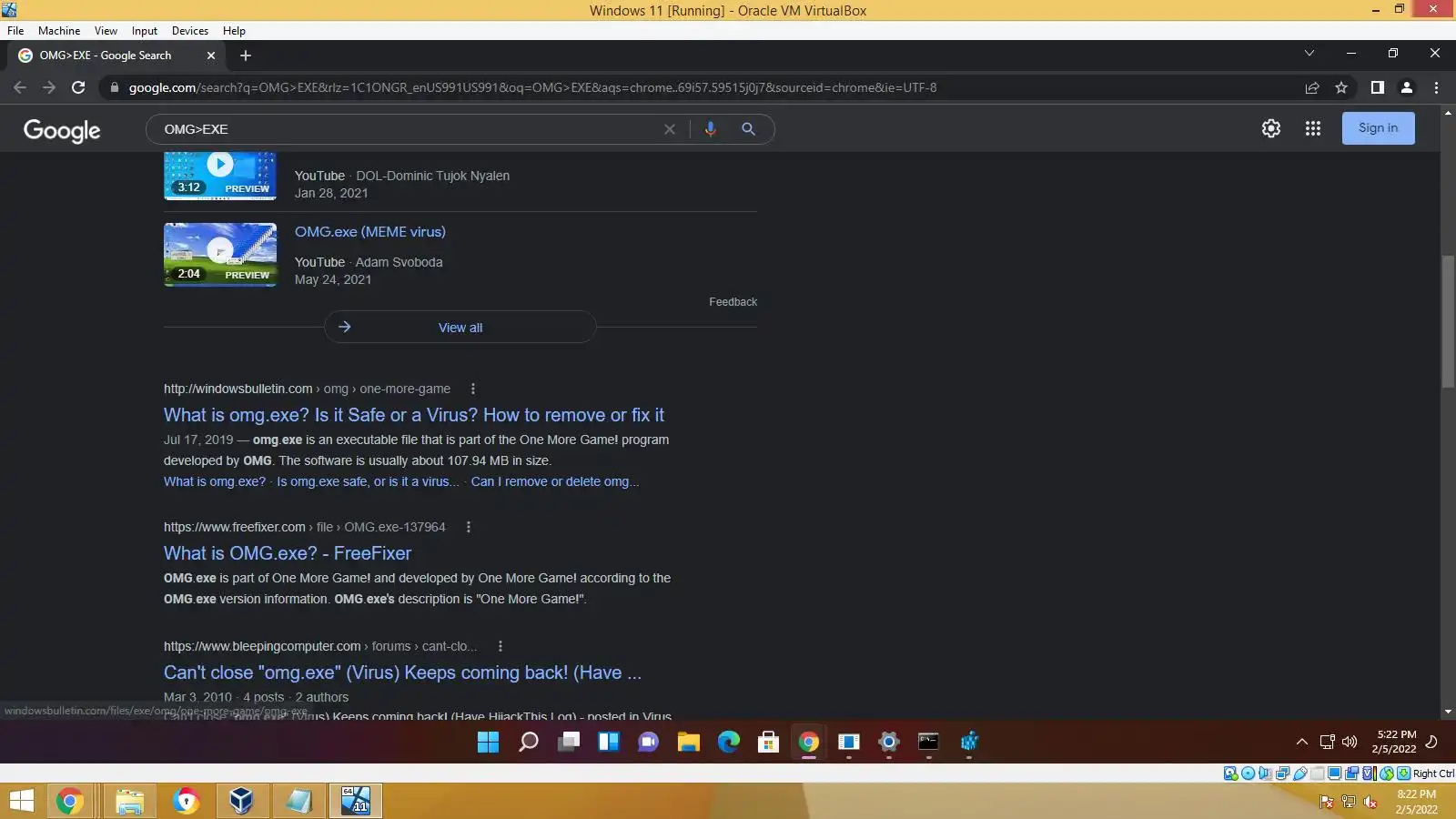Click the share page icon in address bar
The image size is (1456, 819).
[1311, 87]
